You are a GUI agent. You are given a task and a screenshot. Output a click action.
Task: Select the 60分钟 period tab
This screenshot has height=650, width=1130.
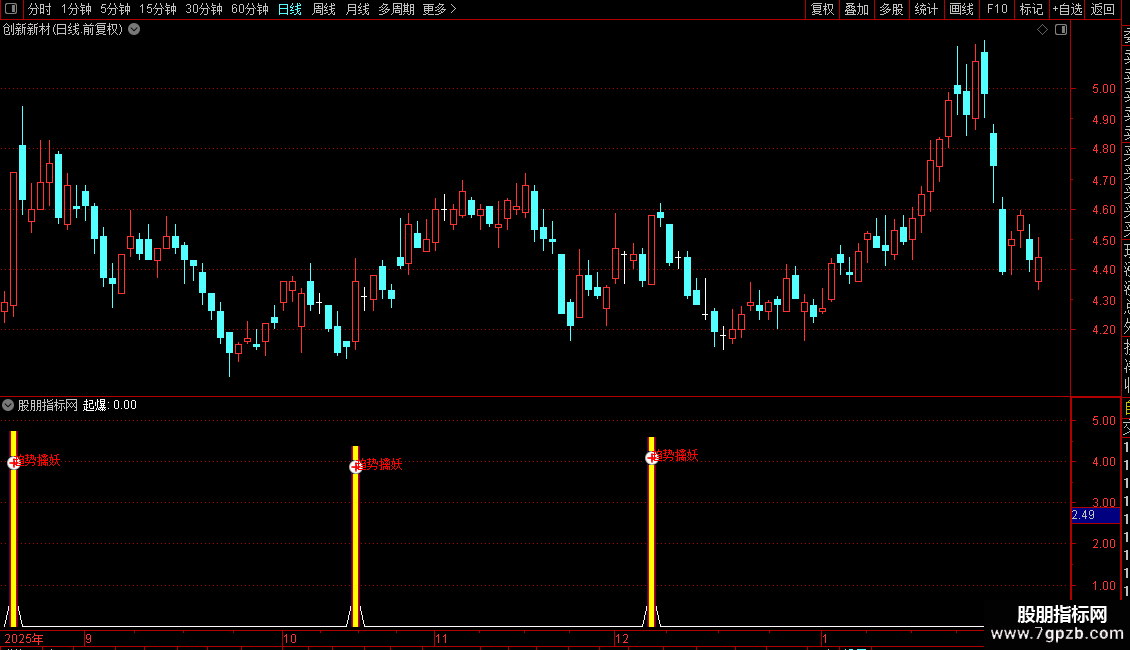pos(250,9)
